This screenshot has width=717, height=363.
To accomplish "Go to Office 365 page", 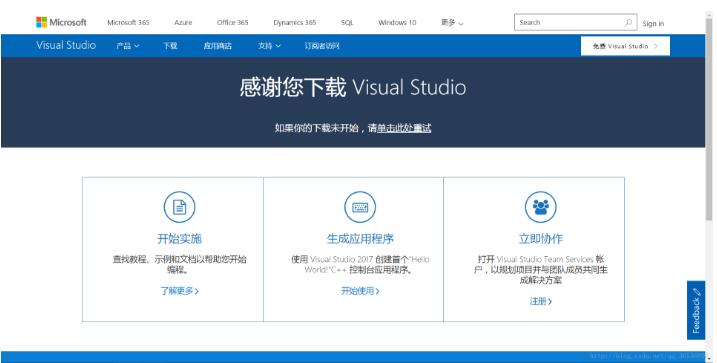I will [232, 22].
